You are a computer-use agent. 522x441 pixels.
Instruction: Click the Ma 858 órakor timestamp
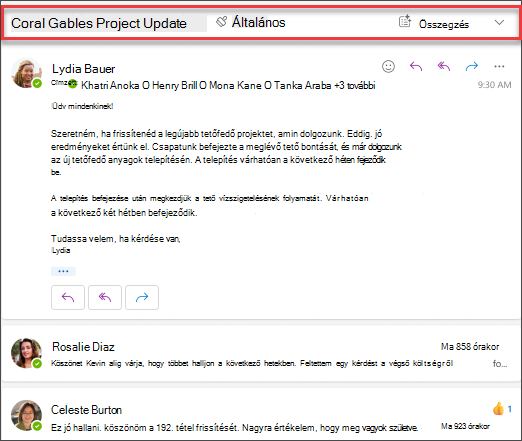click(470, 347)
